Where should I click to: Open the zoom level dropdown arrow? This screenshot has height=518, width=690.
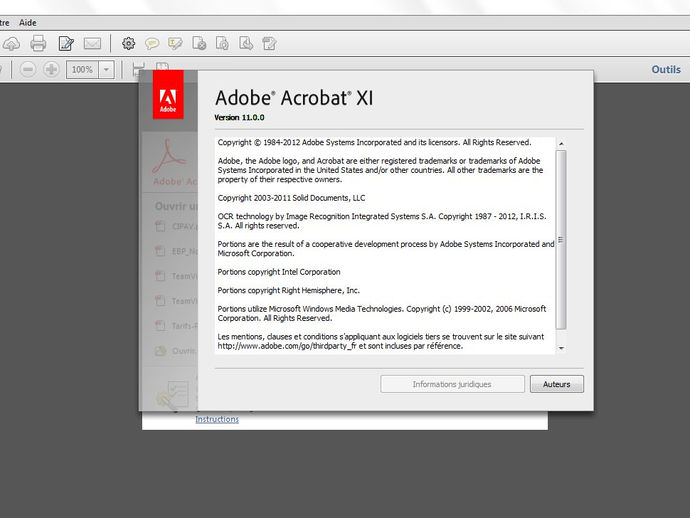click(x=106, y=70)
